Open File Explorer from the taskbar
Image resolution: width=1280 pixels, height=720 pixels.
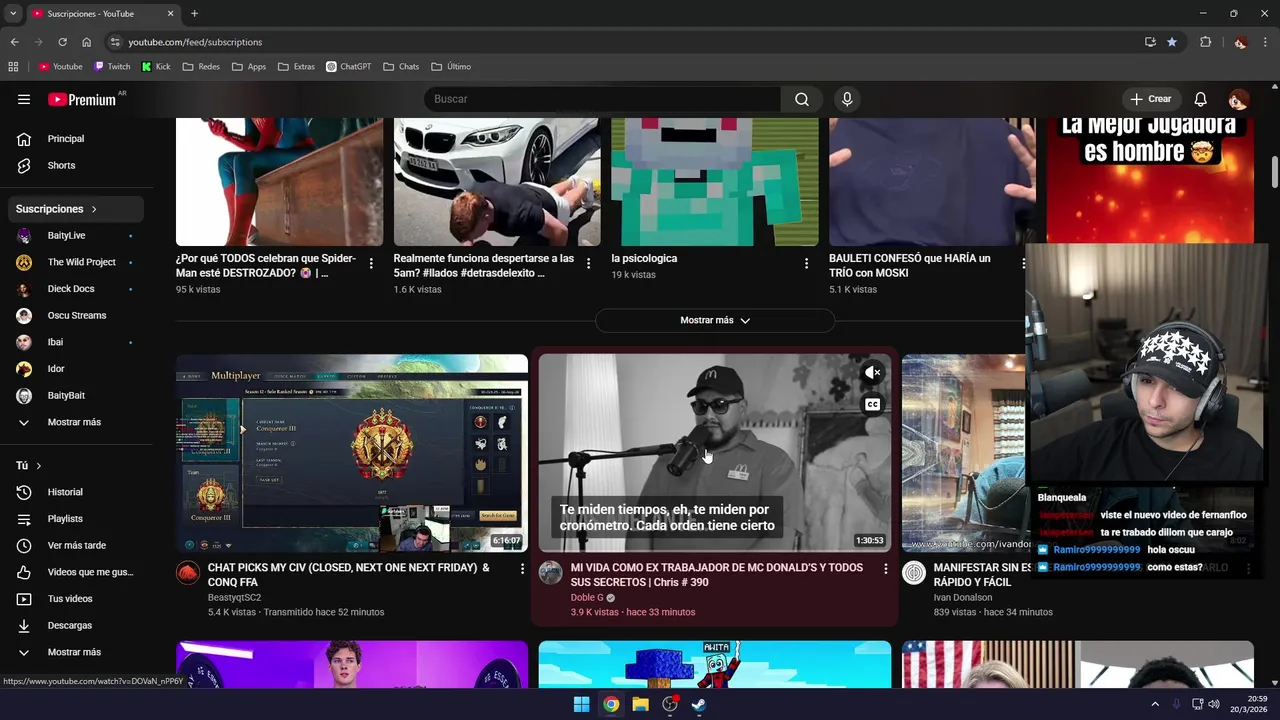click(640, 704)
